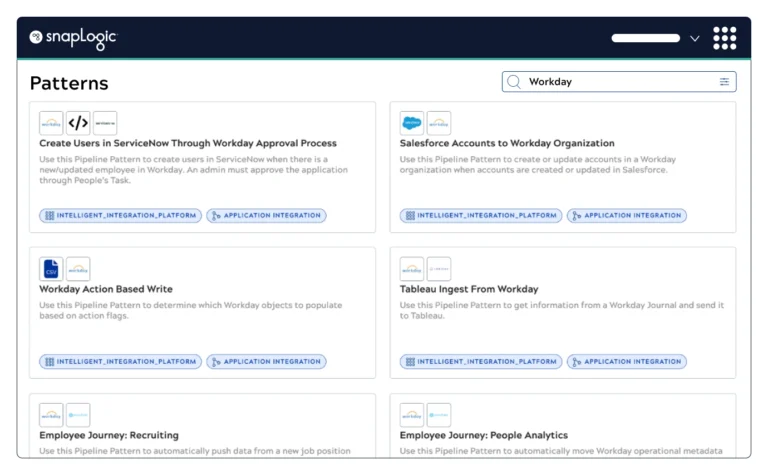Click the account name placeholder bar

(646, 38)
